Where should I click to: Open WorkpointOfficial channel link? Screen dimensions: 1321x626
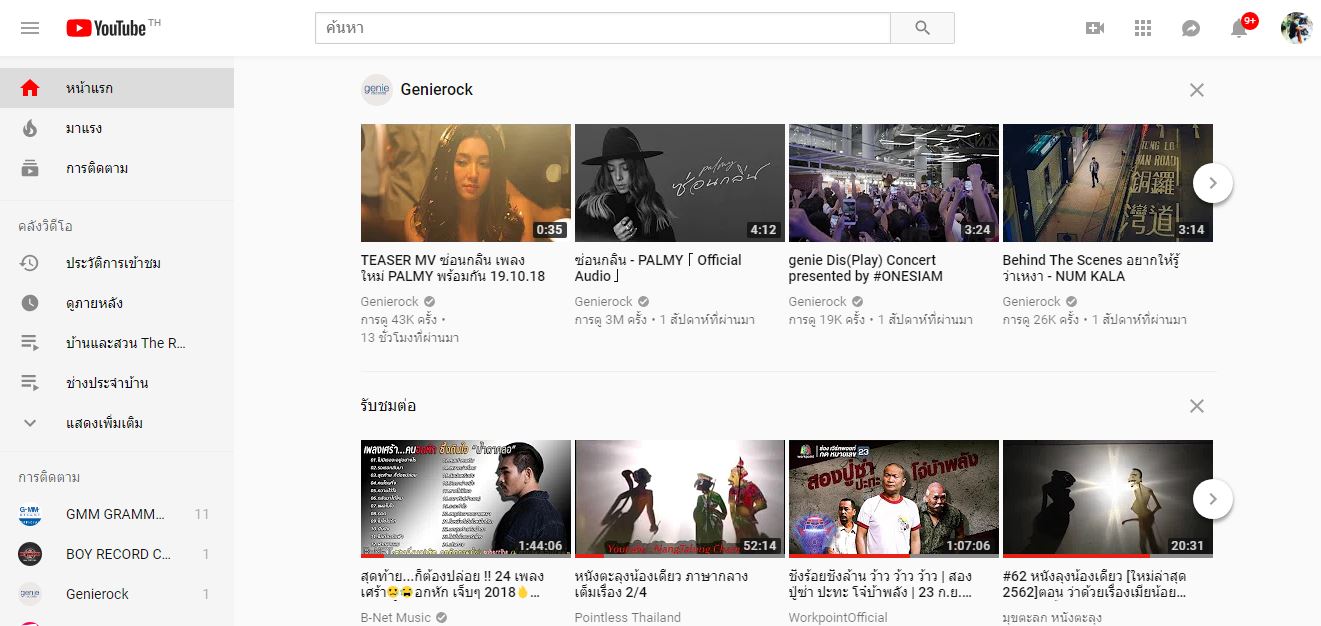838,617
